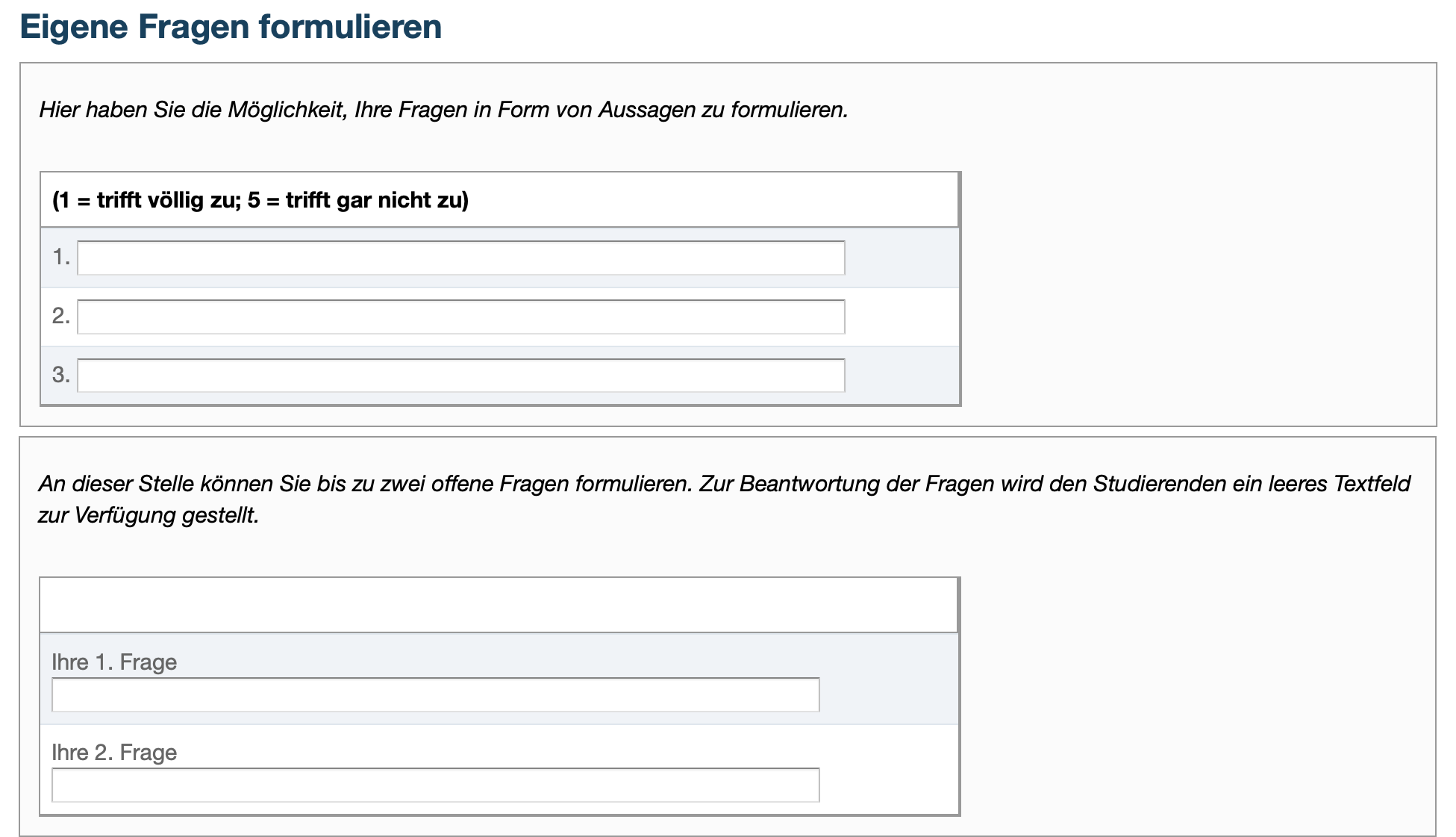The width and height of the screenshot is (1456, 837).
Task: Click the row containing 'Ihre 2. Frage'
Action: [881, 769]
